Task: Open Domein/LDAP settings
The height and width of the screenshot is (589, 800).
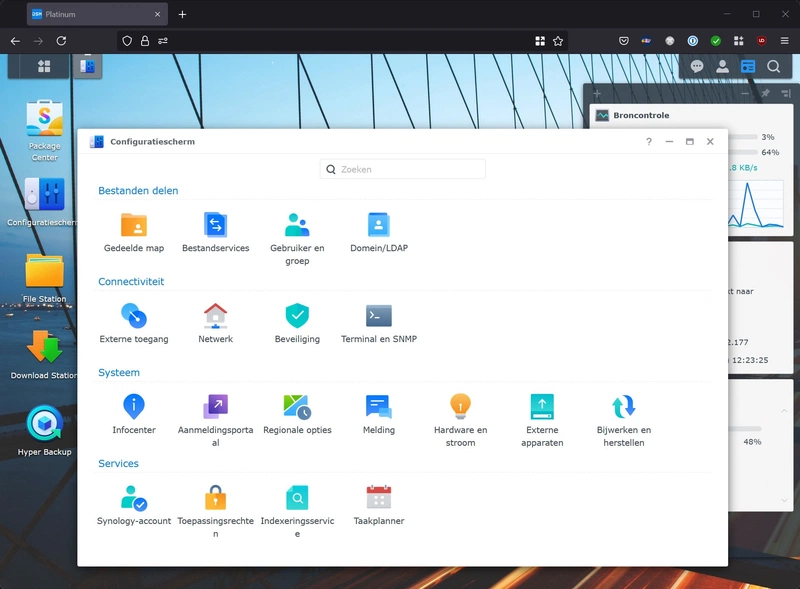Action: tap(378, 222)
